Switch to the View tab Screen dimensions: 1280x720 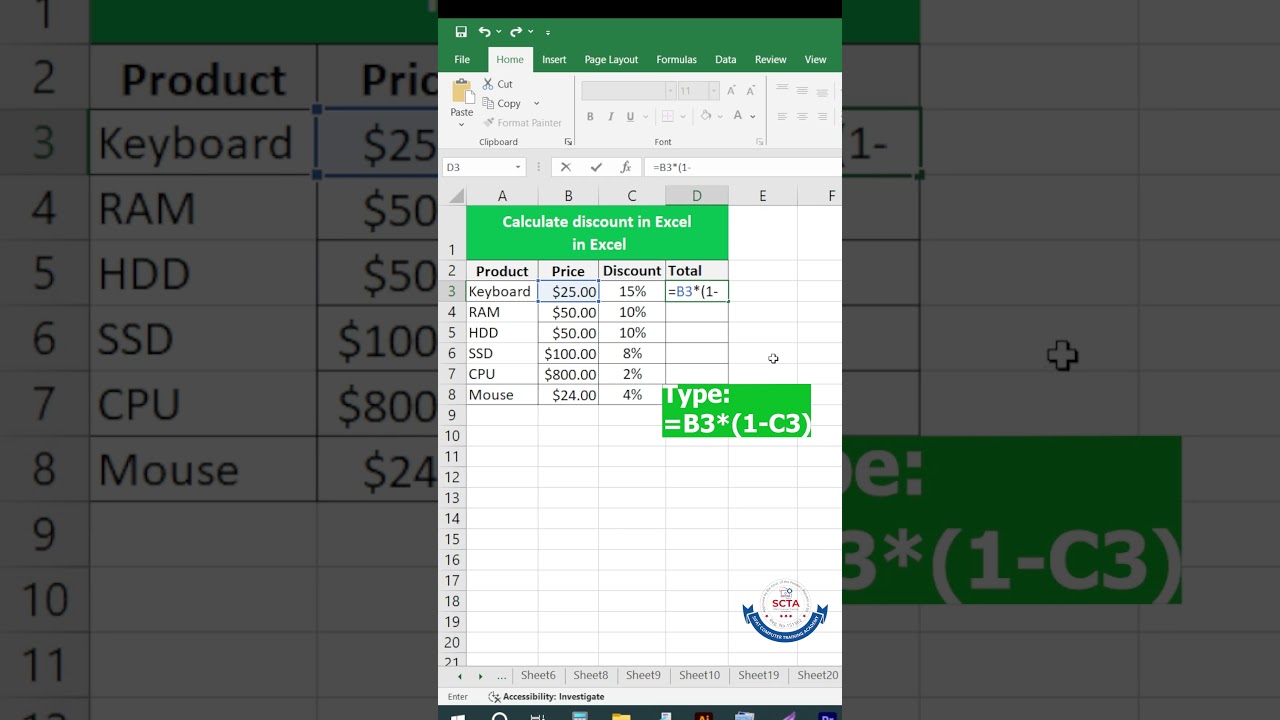tap(816, 59)
